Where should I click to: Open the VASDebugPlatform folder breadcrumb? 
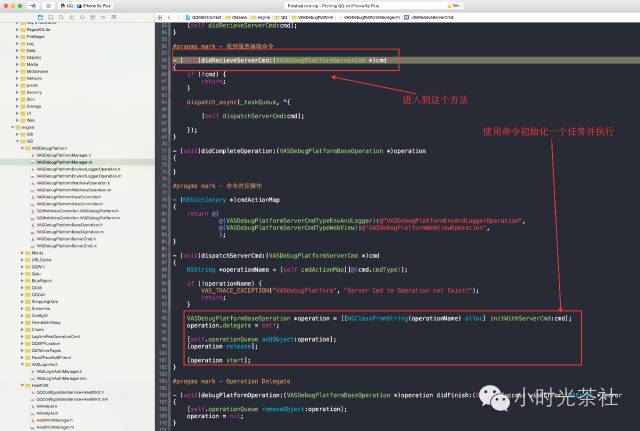coord(313,18)
